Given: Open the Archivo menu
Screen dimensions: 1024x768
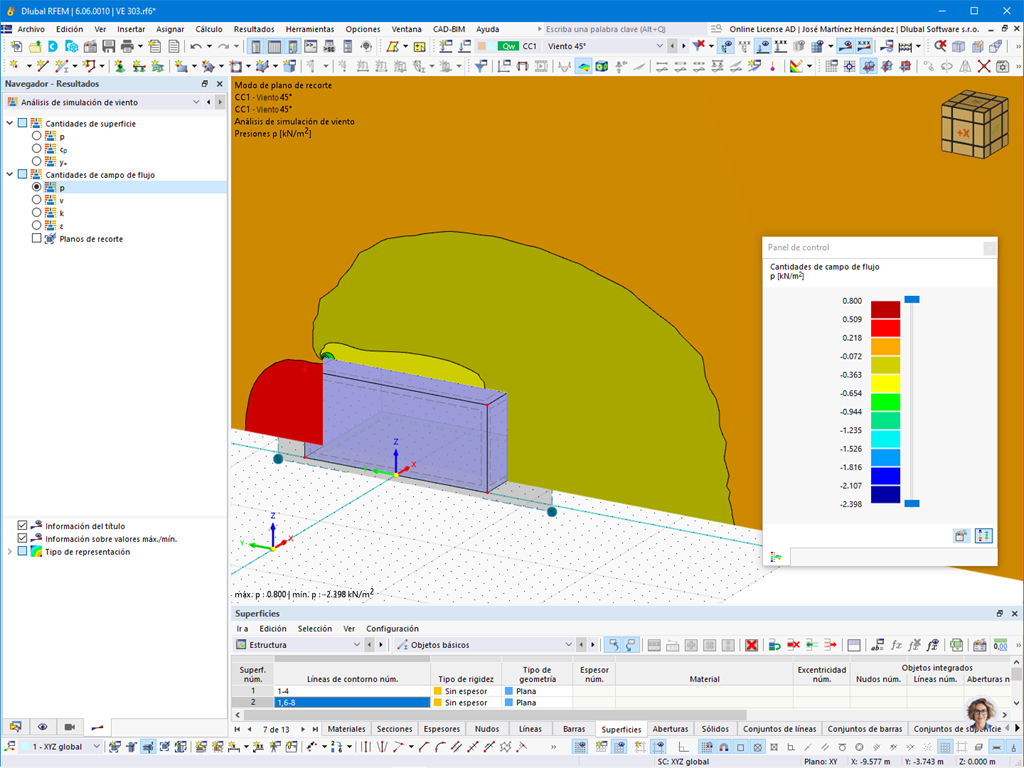Looking at the screenshot, I should [31, 29].
